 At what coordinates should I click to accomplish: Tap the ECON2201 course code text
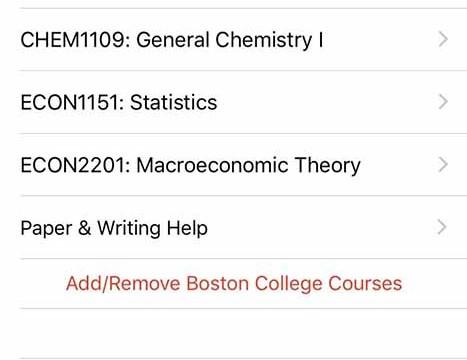pos(73,165)
